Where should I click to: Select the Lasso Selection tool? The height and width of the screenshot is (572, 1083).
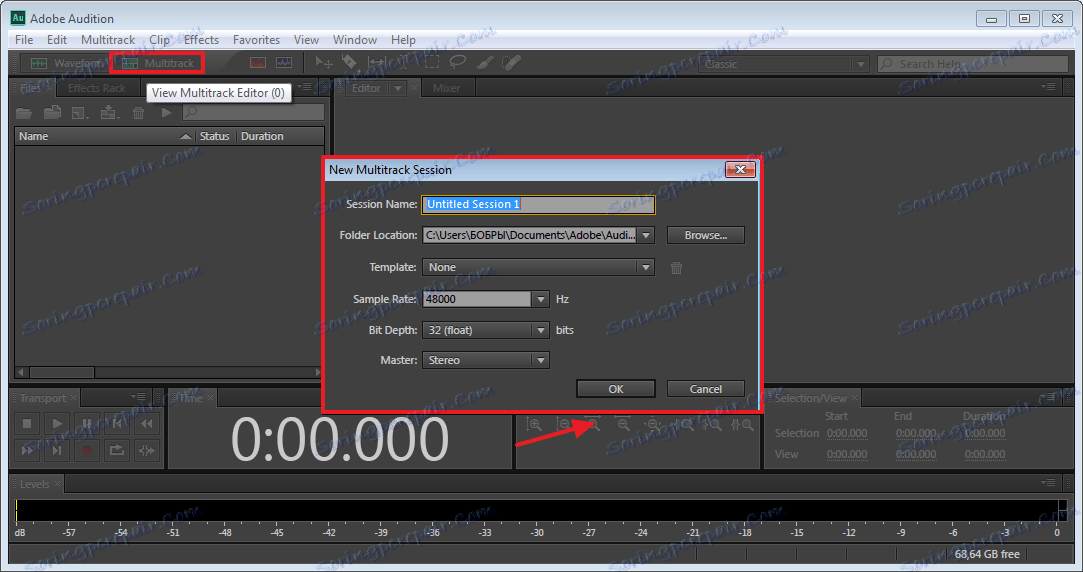coord(457,63)
